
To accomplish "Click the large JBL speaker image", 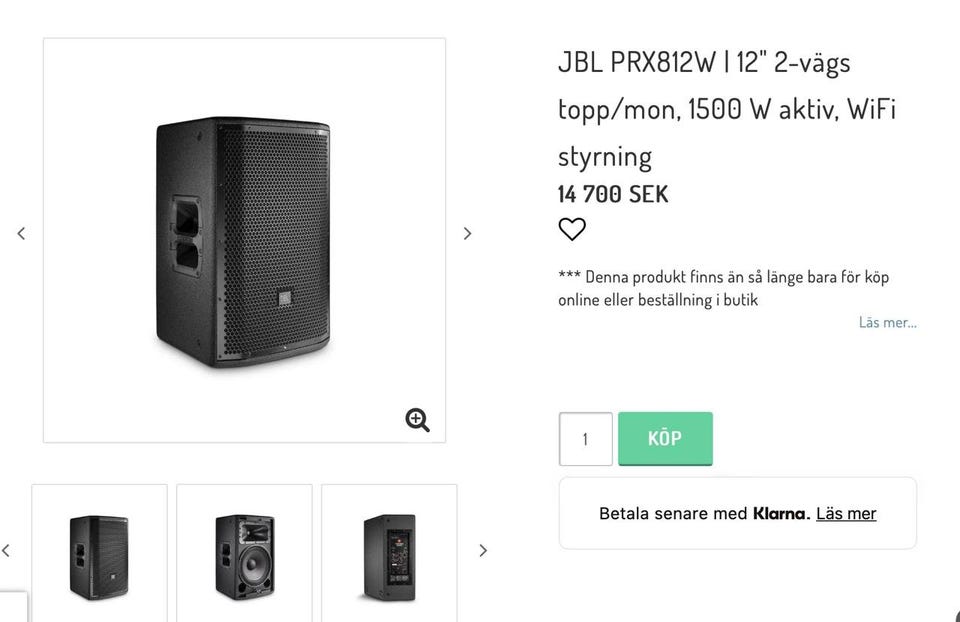I will tap(243, 240).
